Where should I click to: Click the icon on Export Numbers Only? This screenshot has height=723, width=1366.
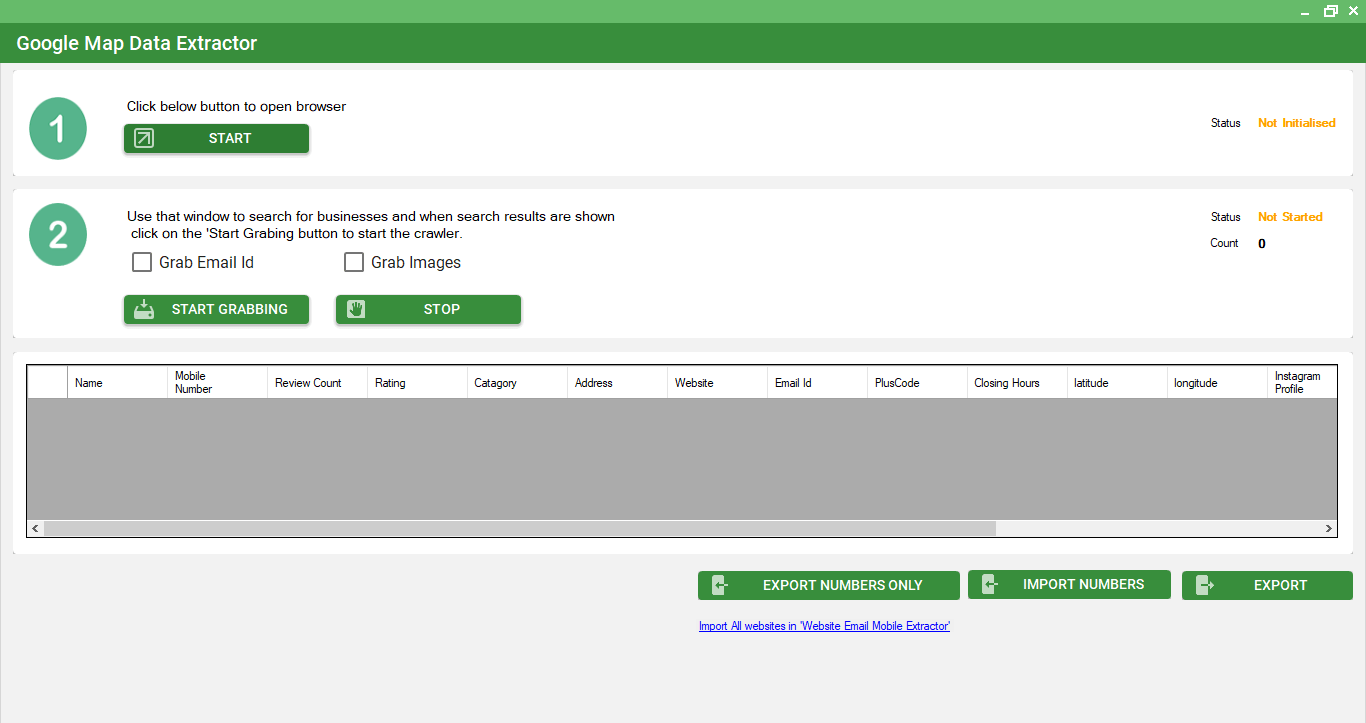tap(719, 586)
